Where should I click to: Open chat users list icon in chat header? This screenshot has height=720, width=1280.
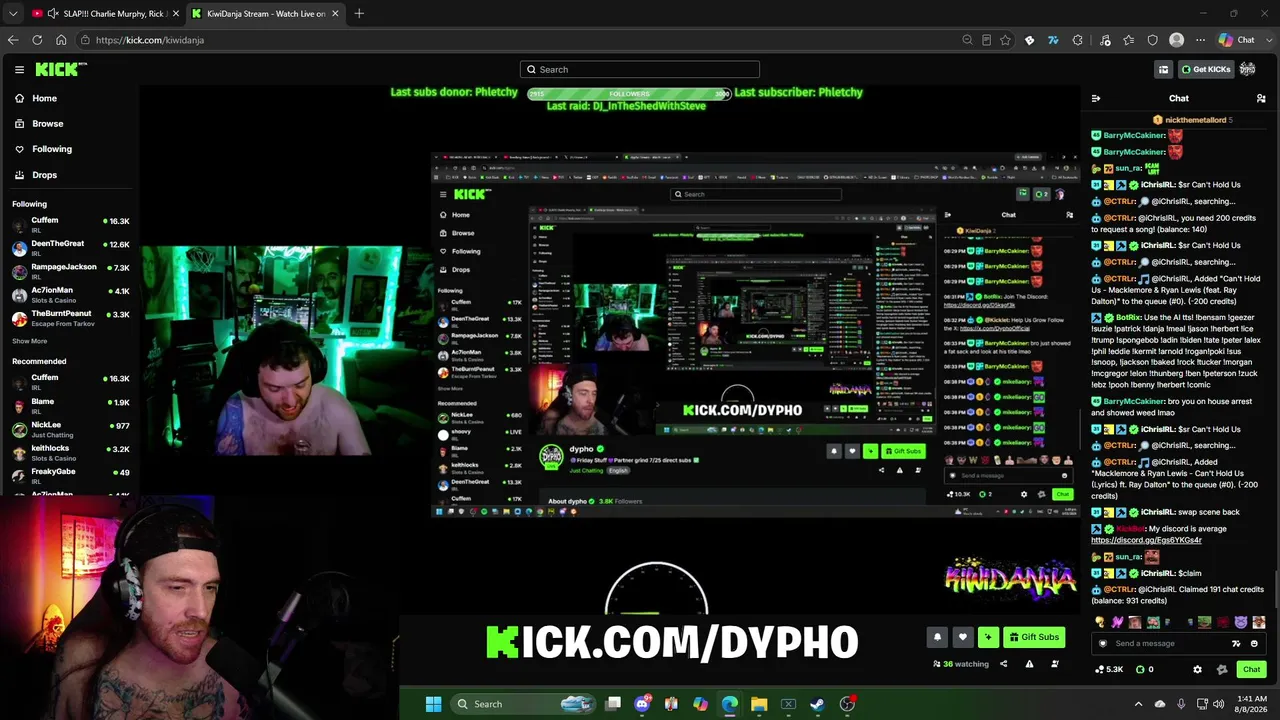point(1261,98)
